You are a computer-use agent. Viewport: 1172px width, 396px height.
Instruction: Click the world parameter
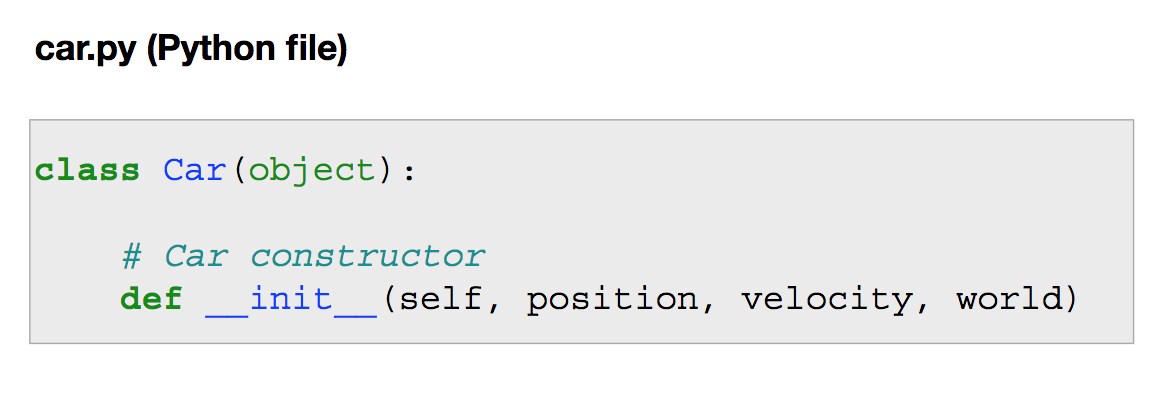(1009, 300)
